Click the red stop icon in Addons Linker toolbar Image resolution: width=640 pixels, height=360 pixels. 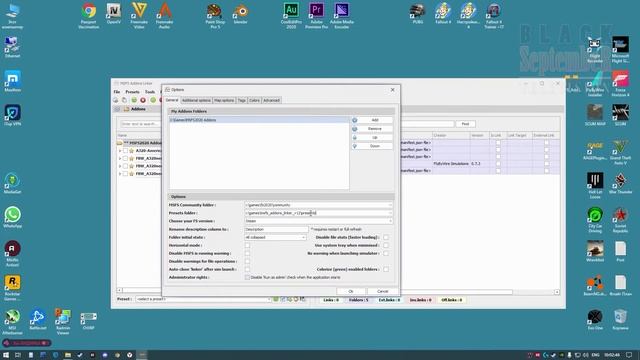pos(143,100)
